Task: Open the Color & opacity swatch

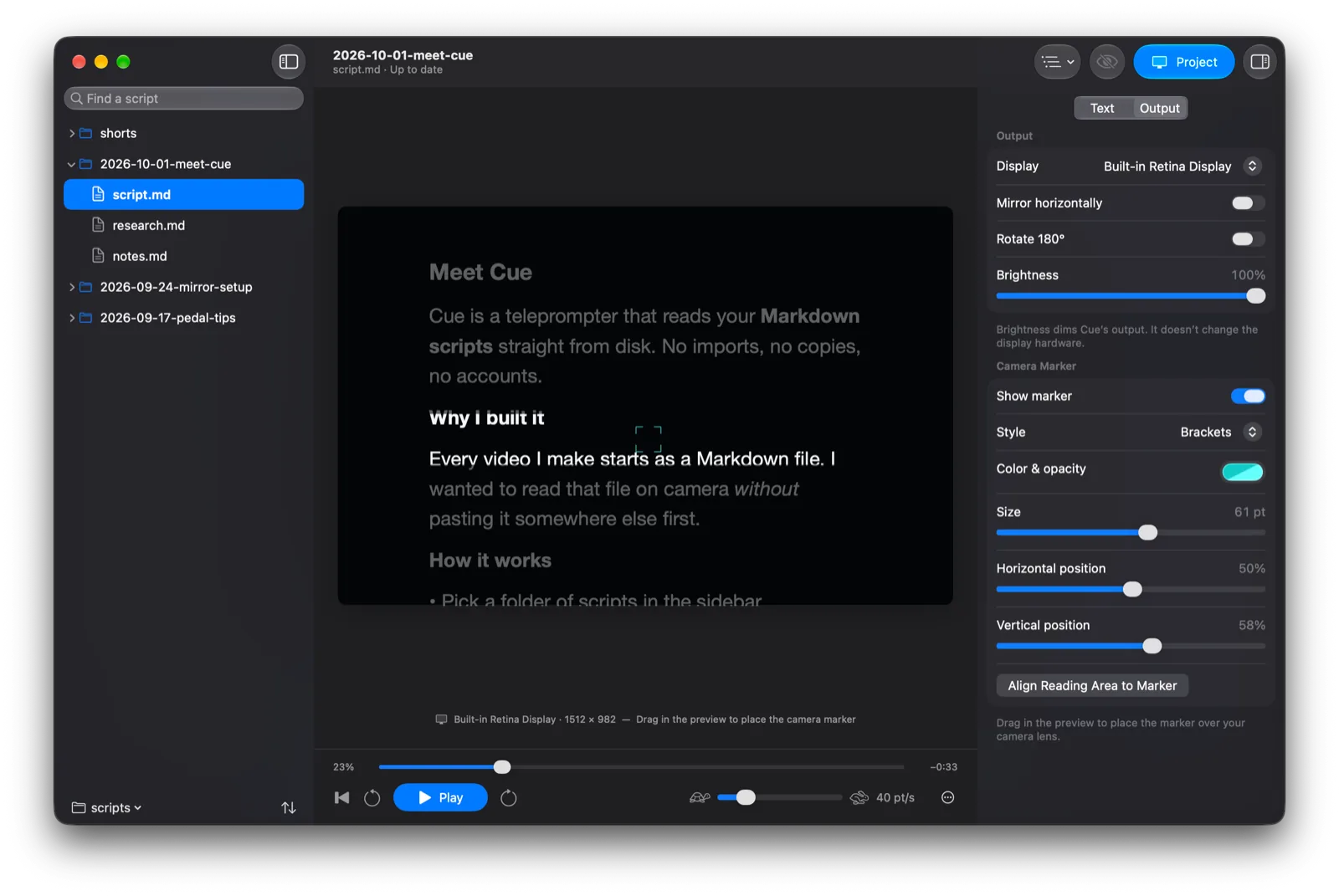Action: tap(1243, 472)
